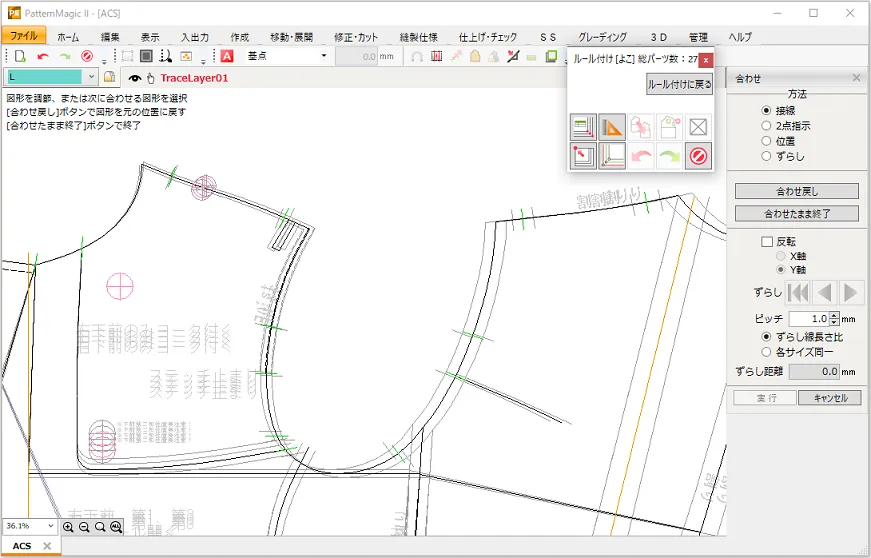Expand the 基点 combo box
The width and height of the screenshot is (871, 558).
click(x=323, y=56)
